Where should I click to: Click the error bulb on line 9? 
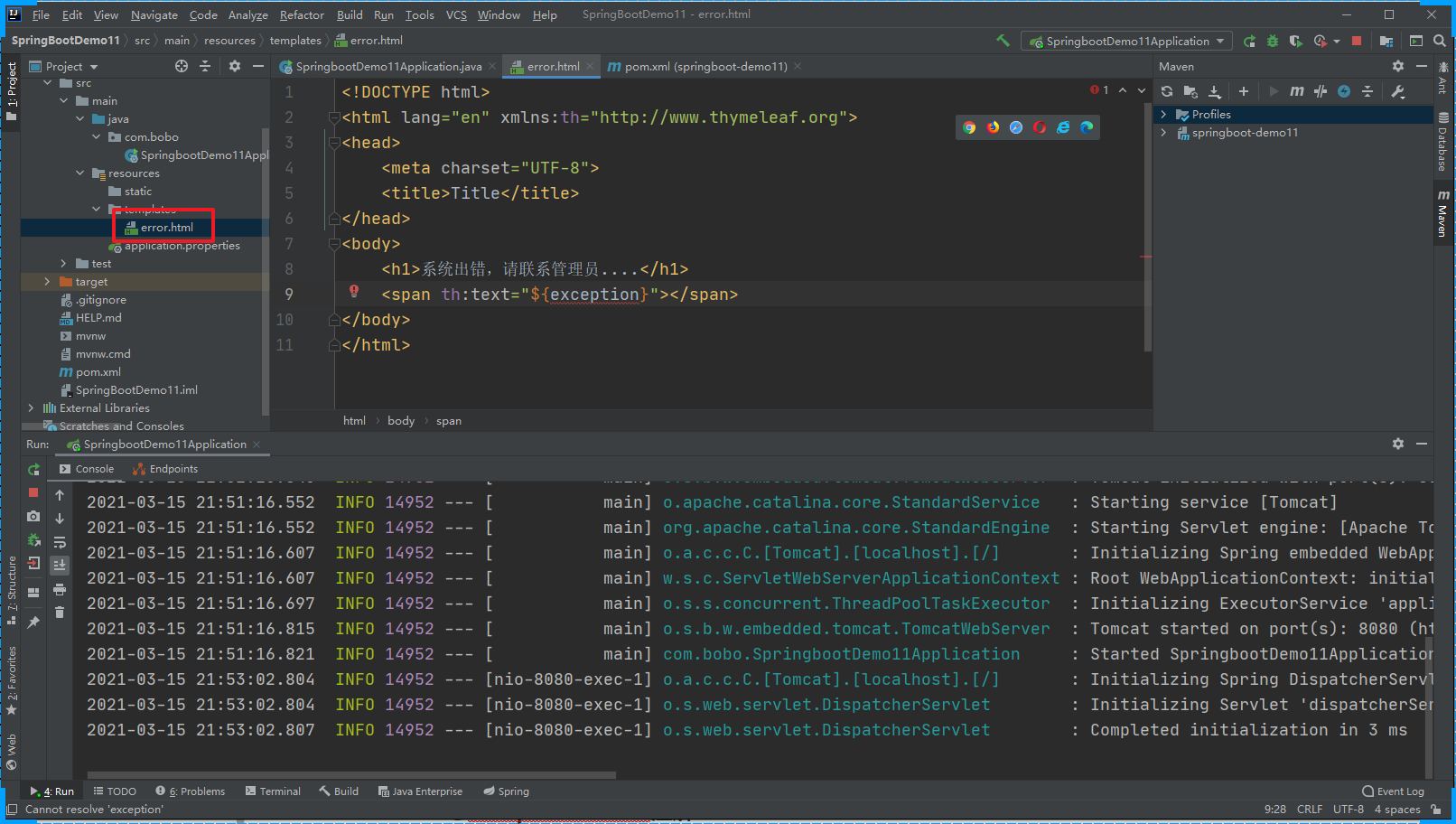[354, 291]
